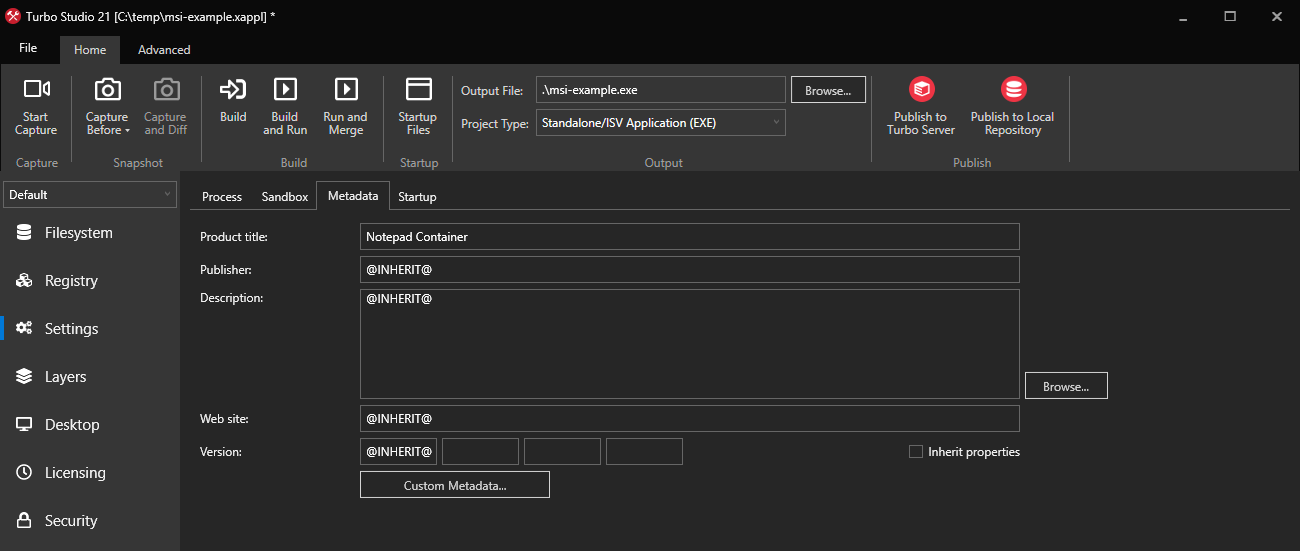Open the Default layer dropdown
The width and height of the screenshot is (1300, 551).
pos(90,195)
